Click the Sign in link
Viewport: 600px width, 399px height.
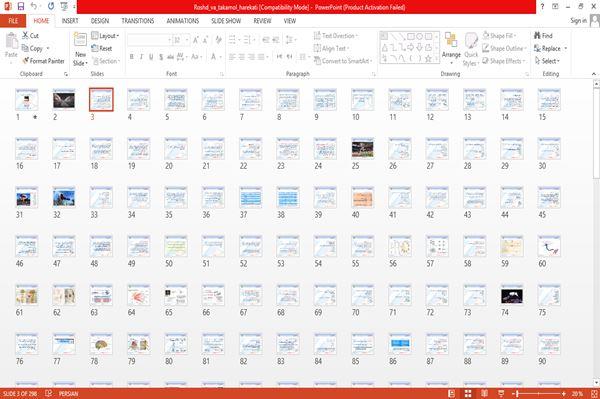578,21
